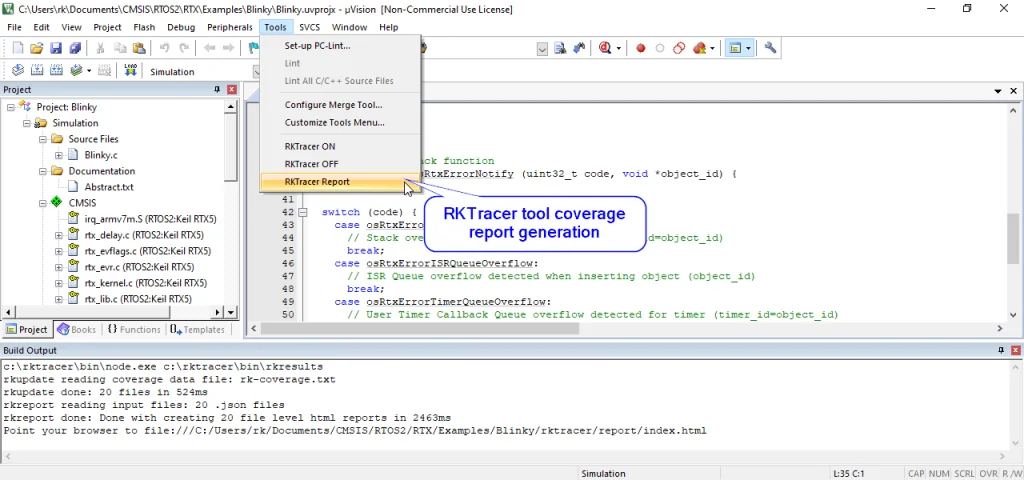Click the report index.html path line

pos(355,431)
